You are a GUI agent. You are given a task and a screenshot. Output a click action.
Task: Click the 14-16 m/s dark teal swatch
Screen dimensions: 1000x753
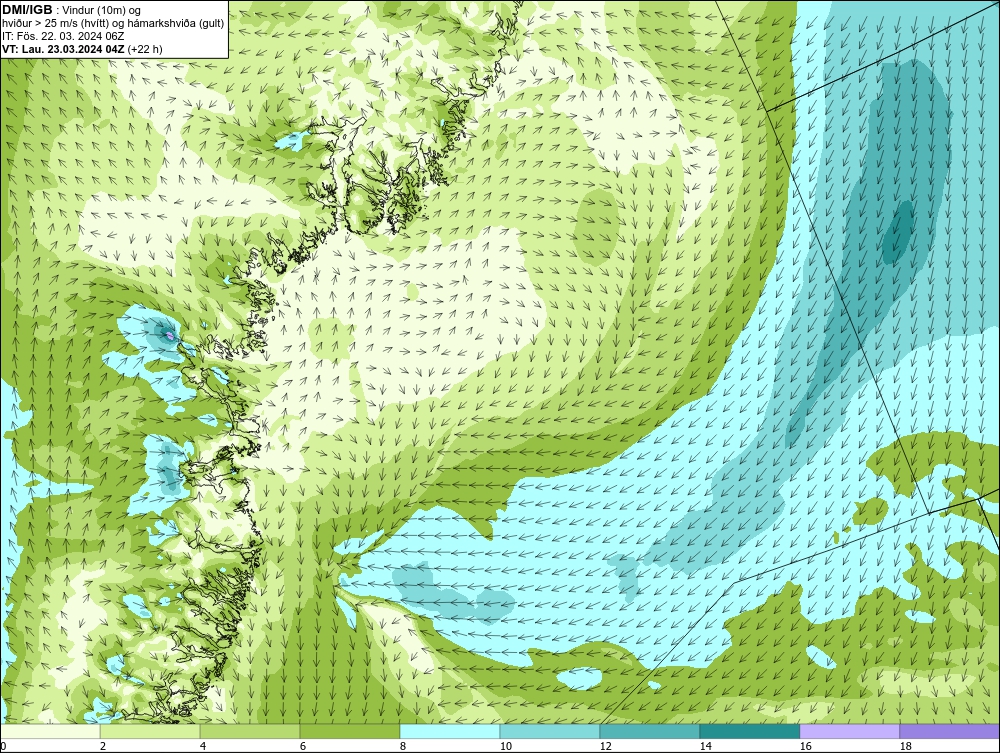pyautogui.click(x=749, y=731)
